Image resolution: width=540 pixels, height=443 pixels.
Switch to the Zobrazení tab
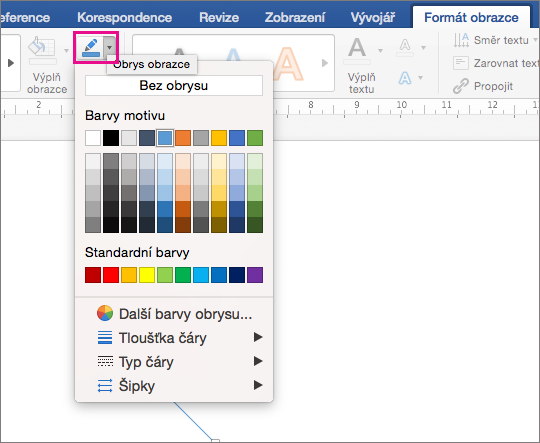pyautogui.click(x=295, y=18)
